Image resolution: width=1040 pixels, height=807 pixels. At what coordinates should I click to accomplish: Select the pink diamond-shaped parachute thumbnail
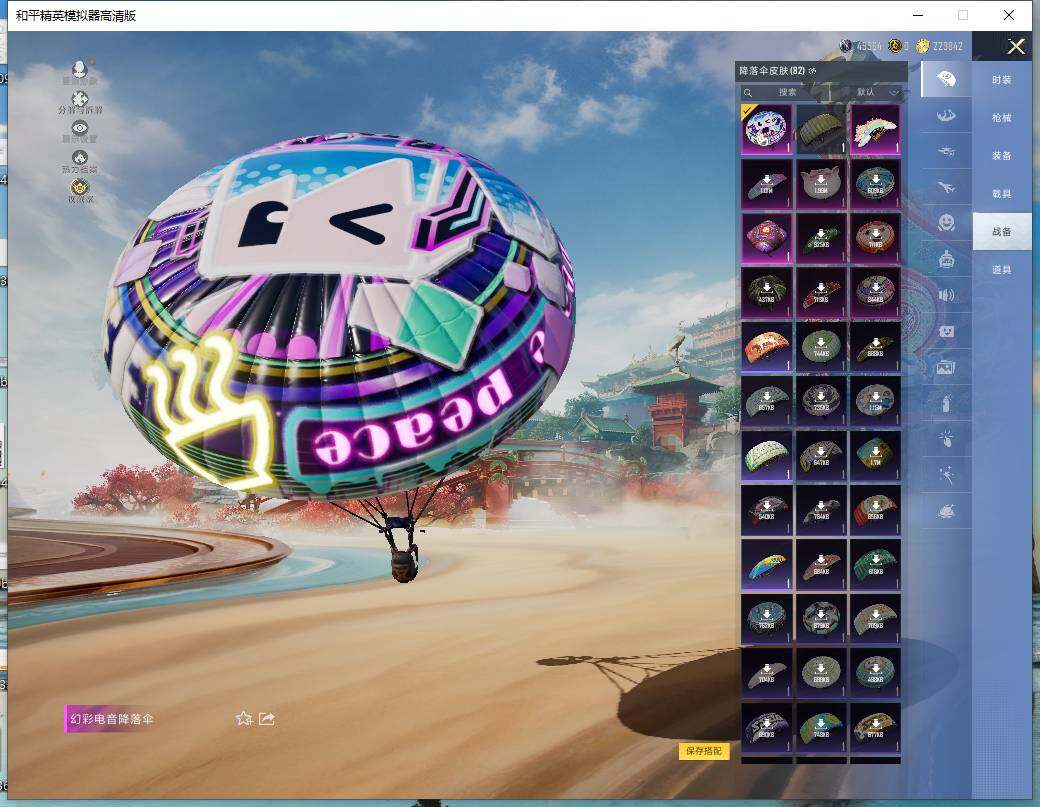point(766,238)
